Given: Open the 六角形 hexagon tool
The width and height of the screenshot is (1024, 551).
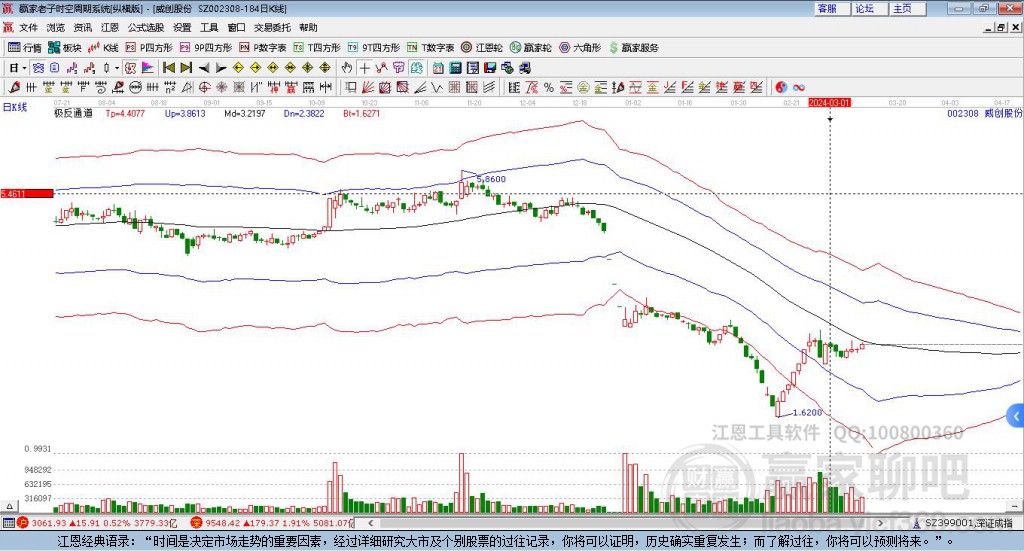Looking at the screenshot, I should [x=580, y=48].
